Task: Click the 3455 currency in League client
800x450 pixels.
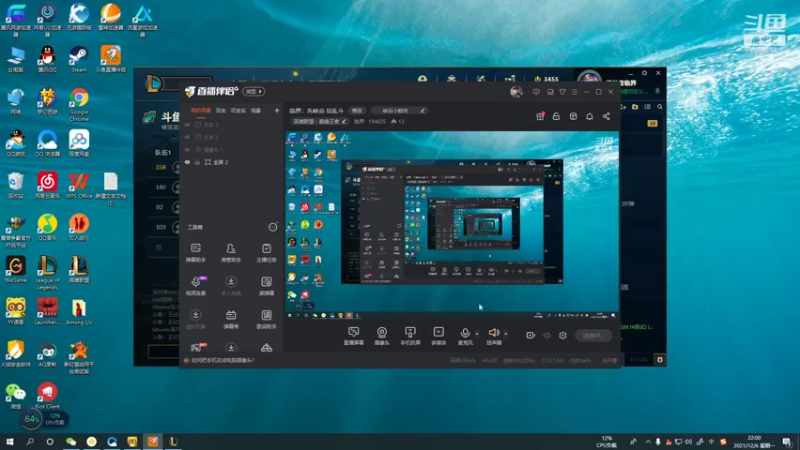Action: pyautogui.click(x=546, y=79)
